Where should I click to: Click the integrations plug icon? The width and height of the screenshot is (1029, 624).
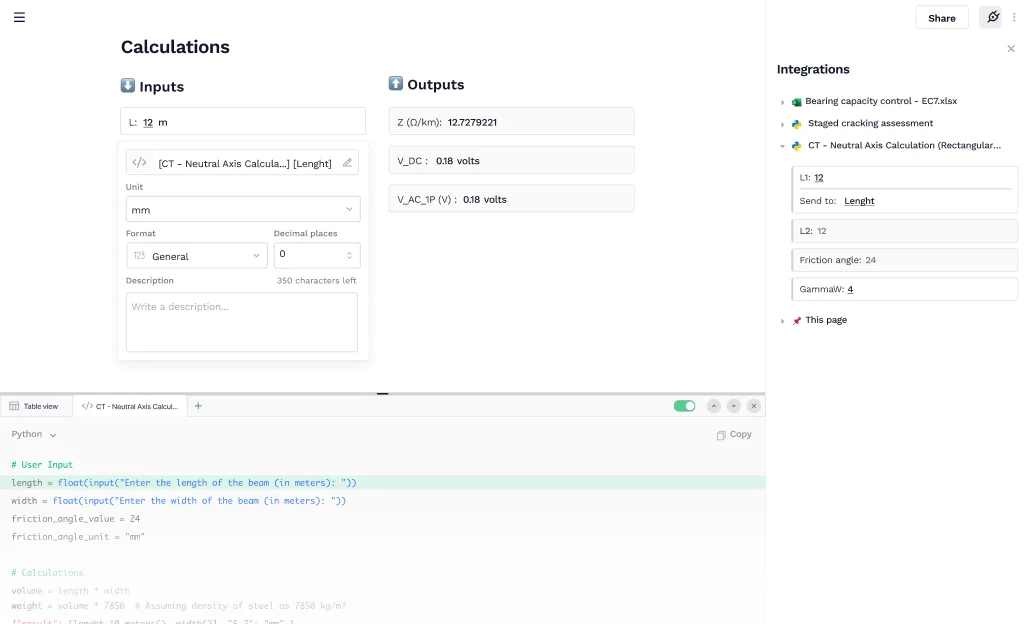pos(992,17)
